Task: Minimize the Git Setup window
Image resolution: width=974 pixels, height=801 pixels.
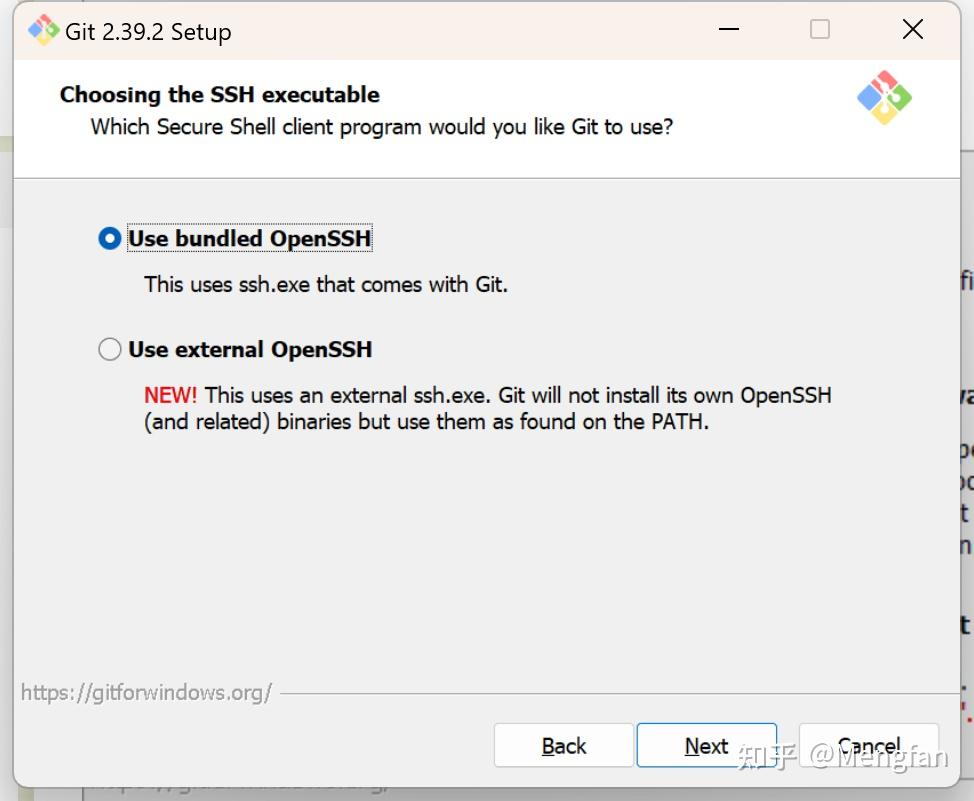Action: [729, 30]
